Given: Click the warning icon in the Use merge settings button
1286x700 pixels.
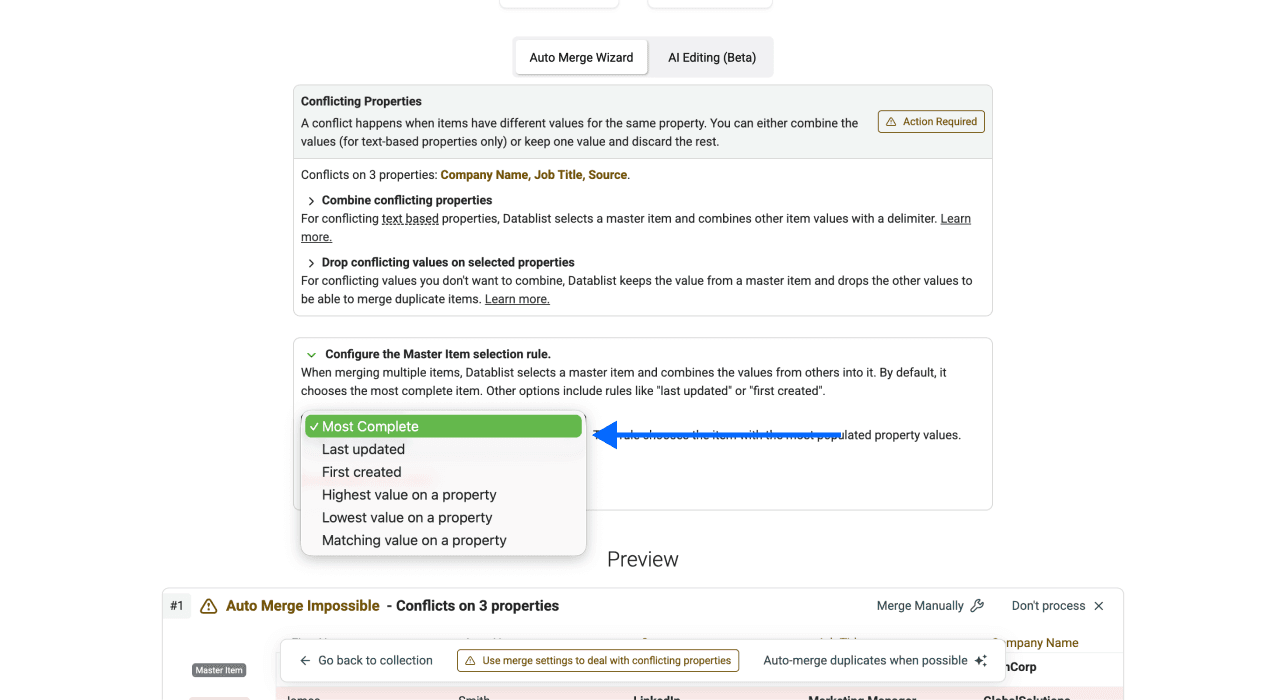Looking at the screenshot, I should click(469, 660).
